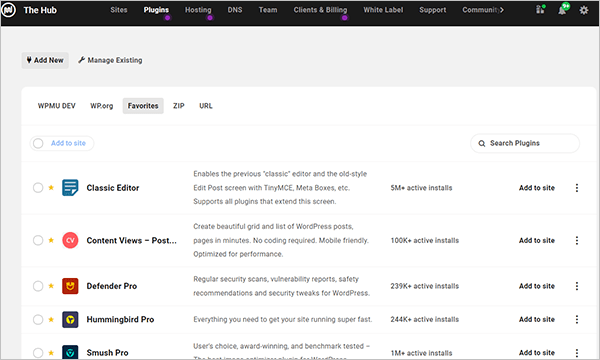The width and height of the screenshot is (600, 360).
Task: Select the Content Views row checkbox
Action: pos(38,240)
